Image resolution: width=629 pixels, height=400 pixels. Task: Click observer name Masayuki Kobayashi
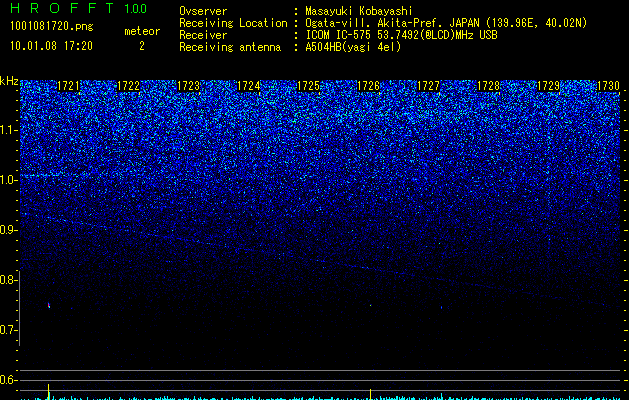pos(359,12)
